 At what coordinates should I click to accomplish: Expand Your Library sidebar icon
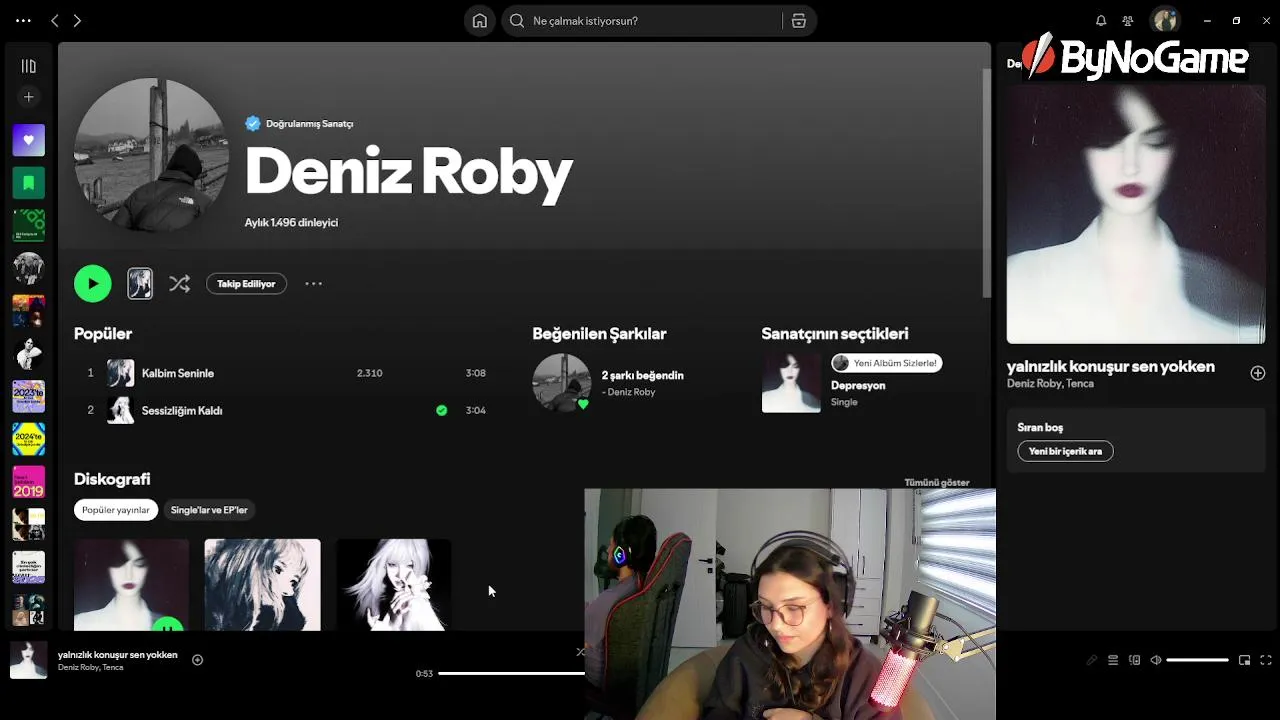pyautogui.click(x=29, y=66)
